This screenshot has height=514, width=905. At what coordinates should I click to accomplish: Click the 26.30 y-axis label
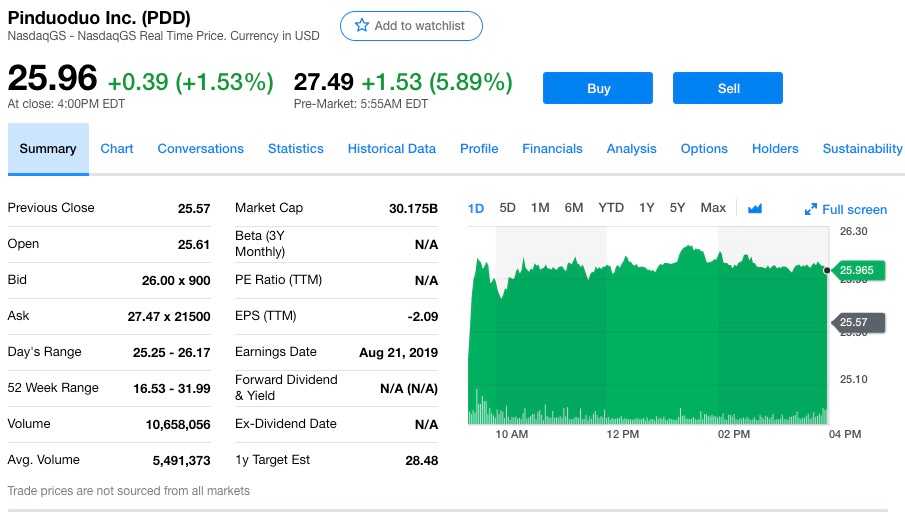[x=854, y=231]
